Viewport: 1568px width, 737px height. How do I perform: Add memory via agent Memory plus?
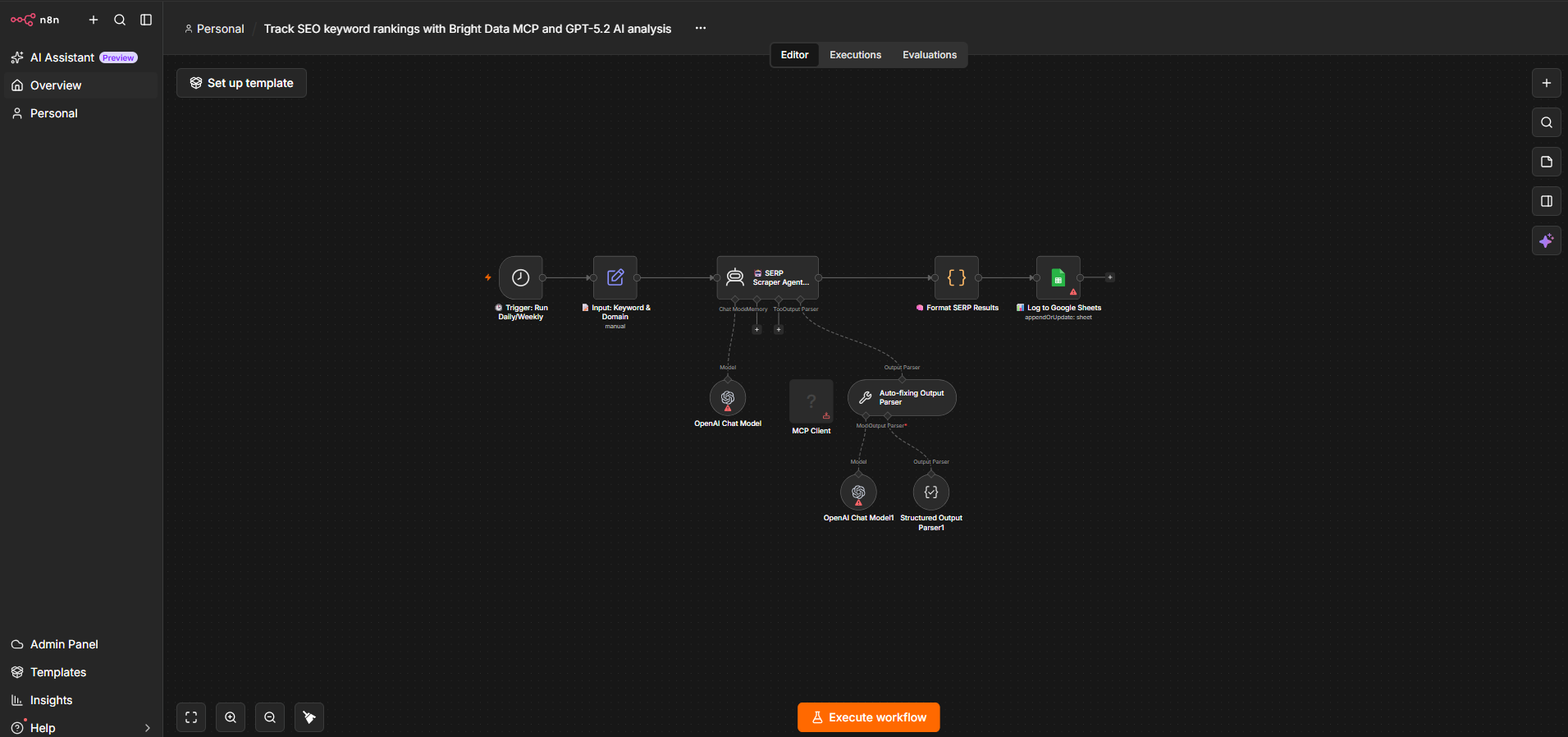pos(757,329)
